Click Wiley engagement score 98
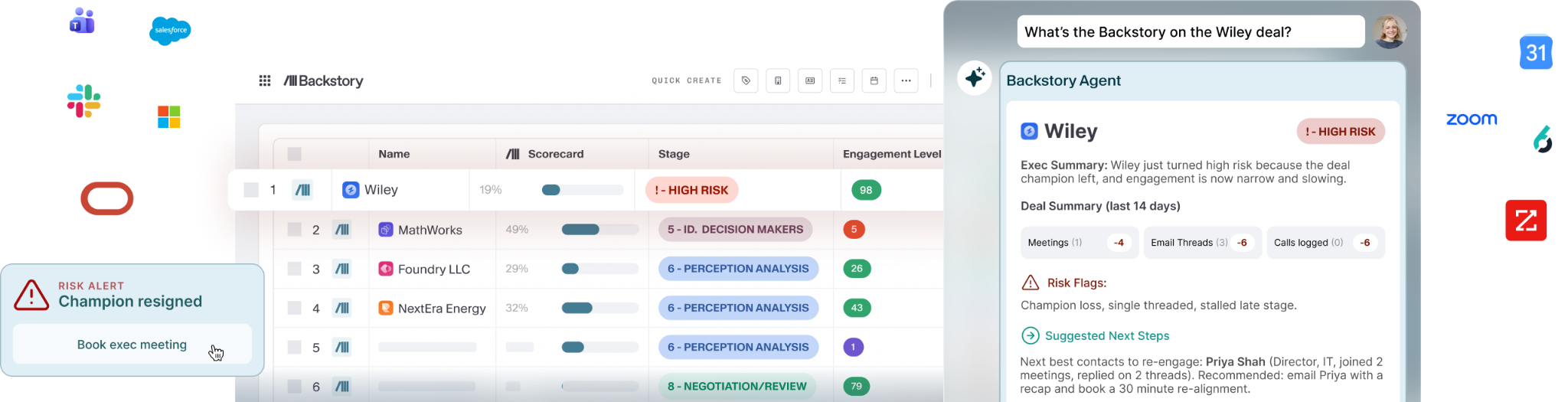The height and width of the screenshot is (402, 1568). 866,190
